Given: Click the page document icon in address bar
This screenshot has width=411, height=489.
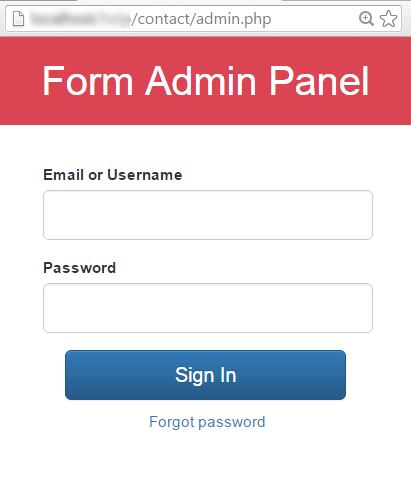Looking at the screenshot, I should 18,19.
